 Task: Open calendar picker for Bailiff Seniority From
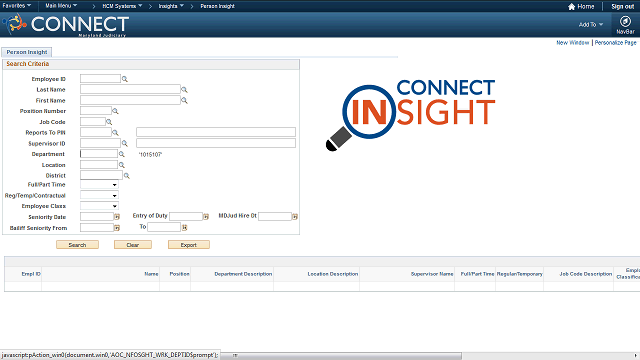[x=117, y=228]
